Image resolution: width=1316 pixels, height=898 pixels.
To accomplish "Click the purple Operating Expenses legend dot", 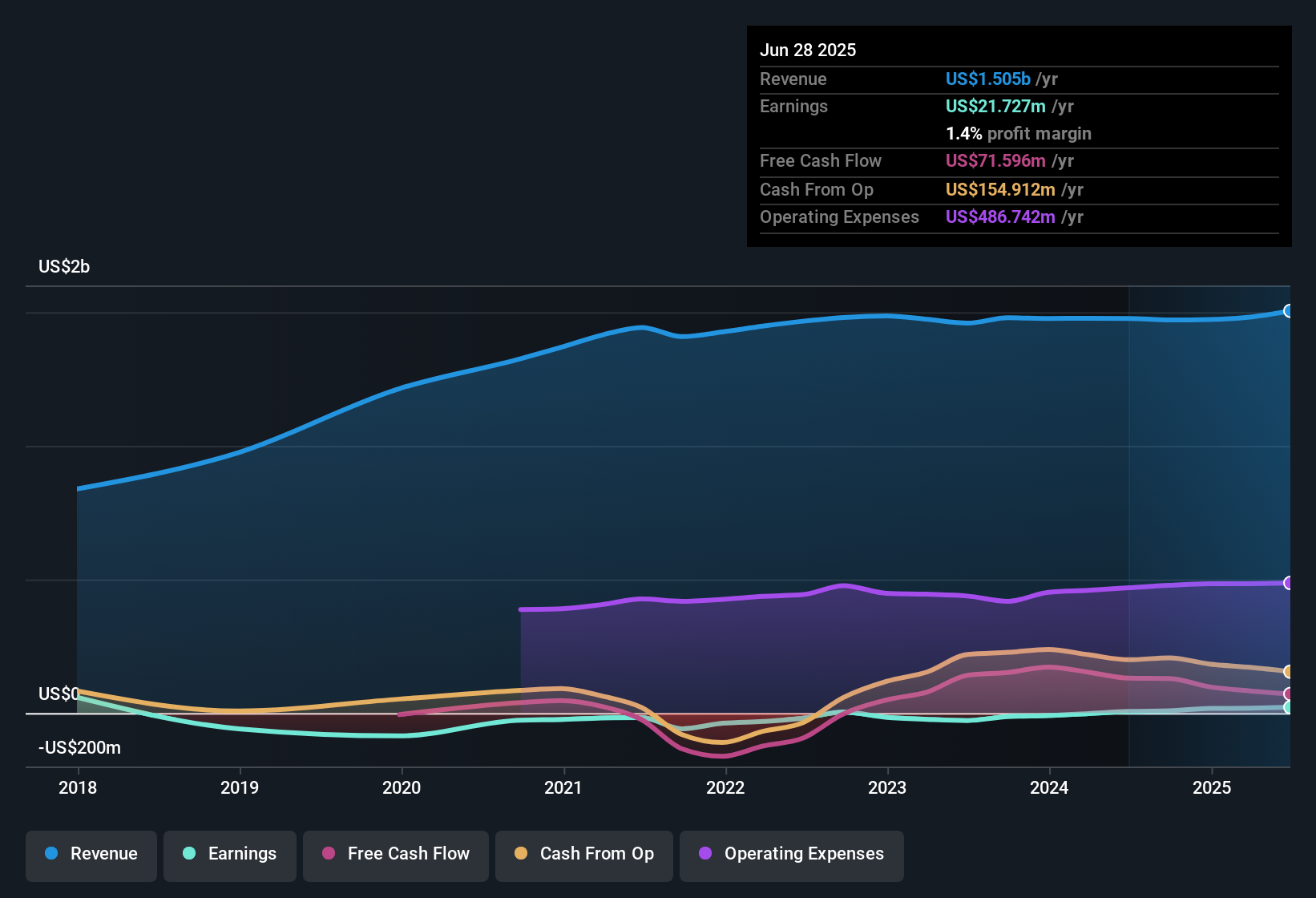I will tap(704, 854).
